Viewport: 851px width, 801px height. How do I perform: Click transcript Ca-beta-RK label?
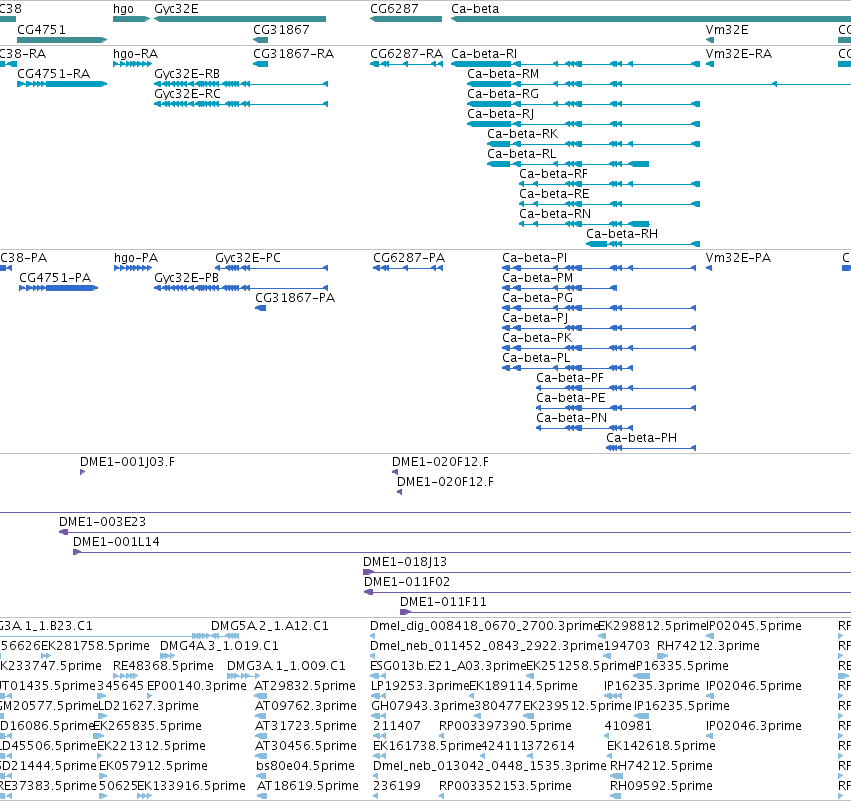click(523, 134)
